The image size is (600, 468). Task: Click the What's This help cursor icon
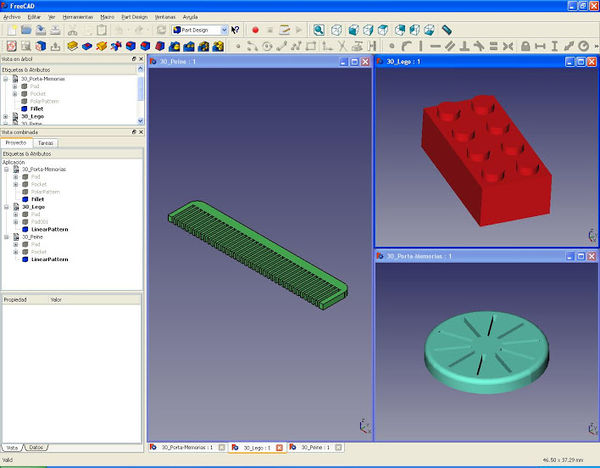(x=235, y=31)
